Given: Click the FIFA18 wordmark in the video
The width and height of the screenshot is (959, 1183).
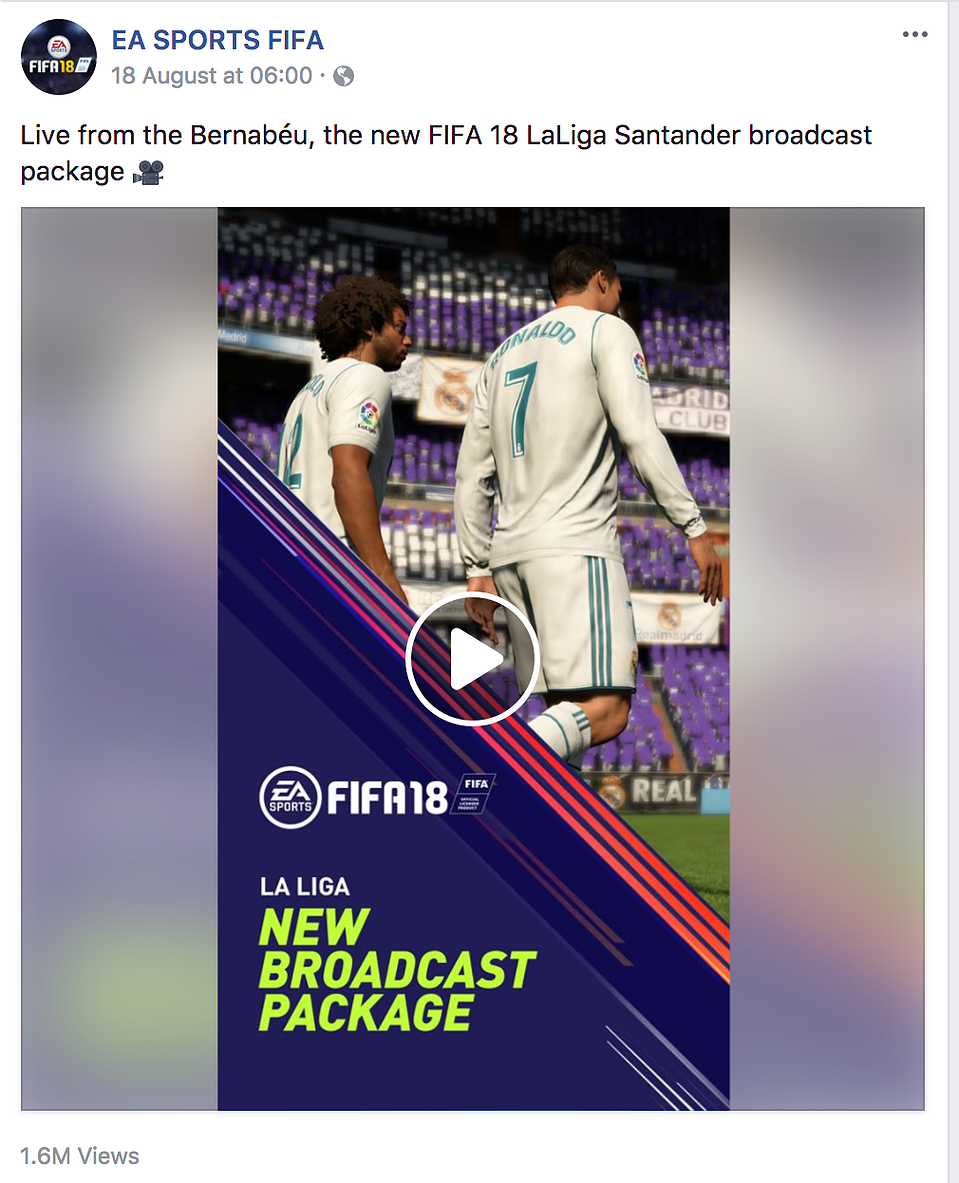Looking at the screenshot, I should 387,797.
